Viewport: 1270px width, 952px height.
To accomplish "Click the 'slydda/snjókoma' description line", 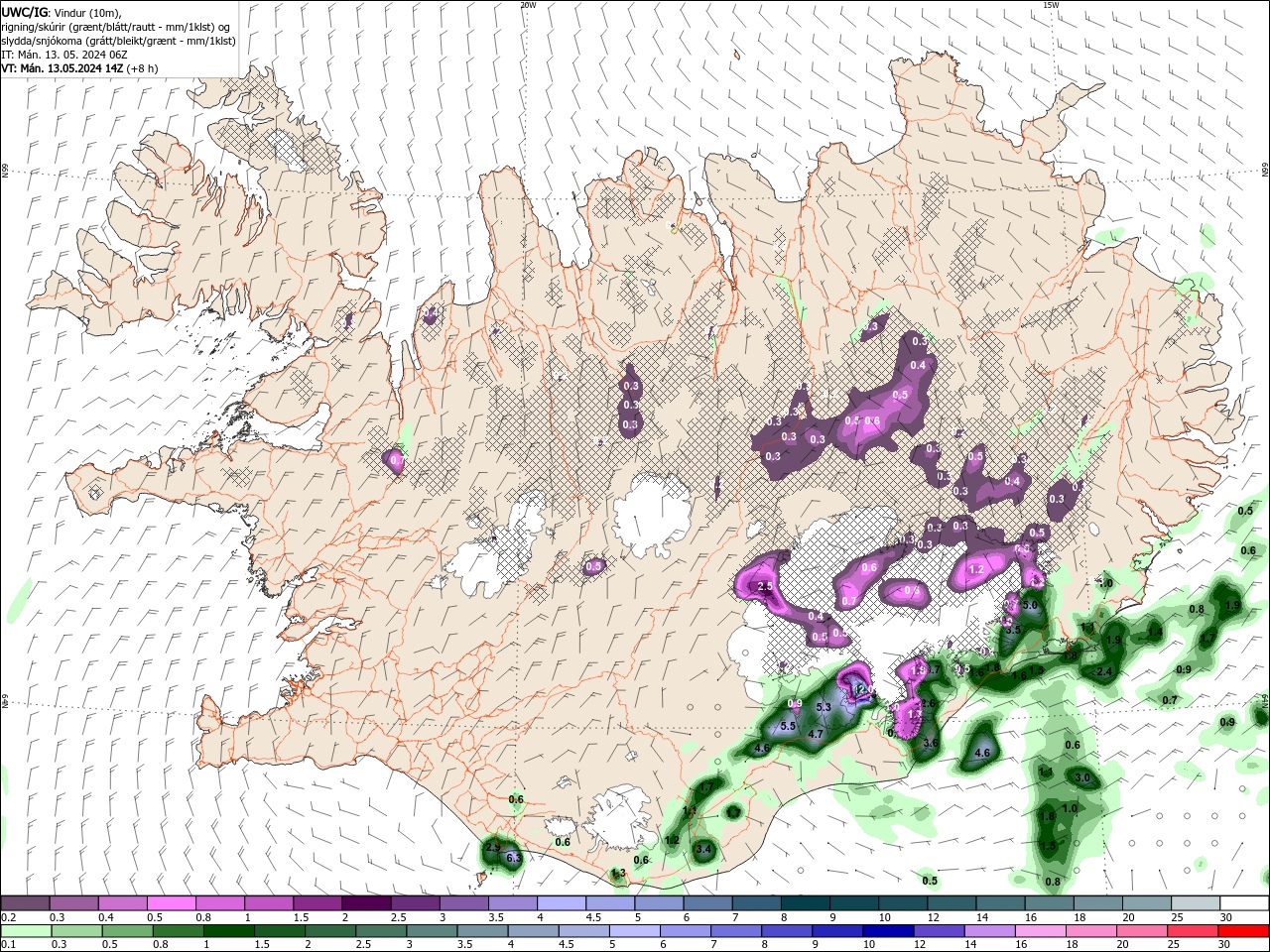I will point(116,41).
